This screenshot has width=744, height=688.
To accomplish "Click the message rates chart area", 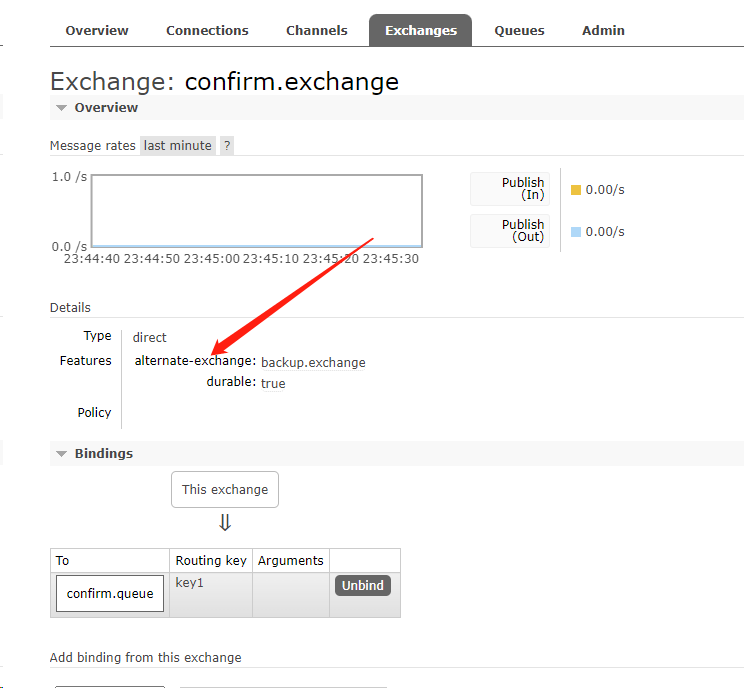I will pyautogui.click(x=257, y=211).
